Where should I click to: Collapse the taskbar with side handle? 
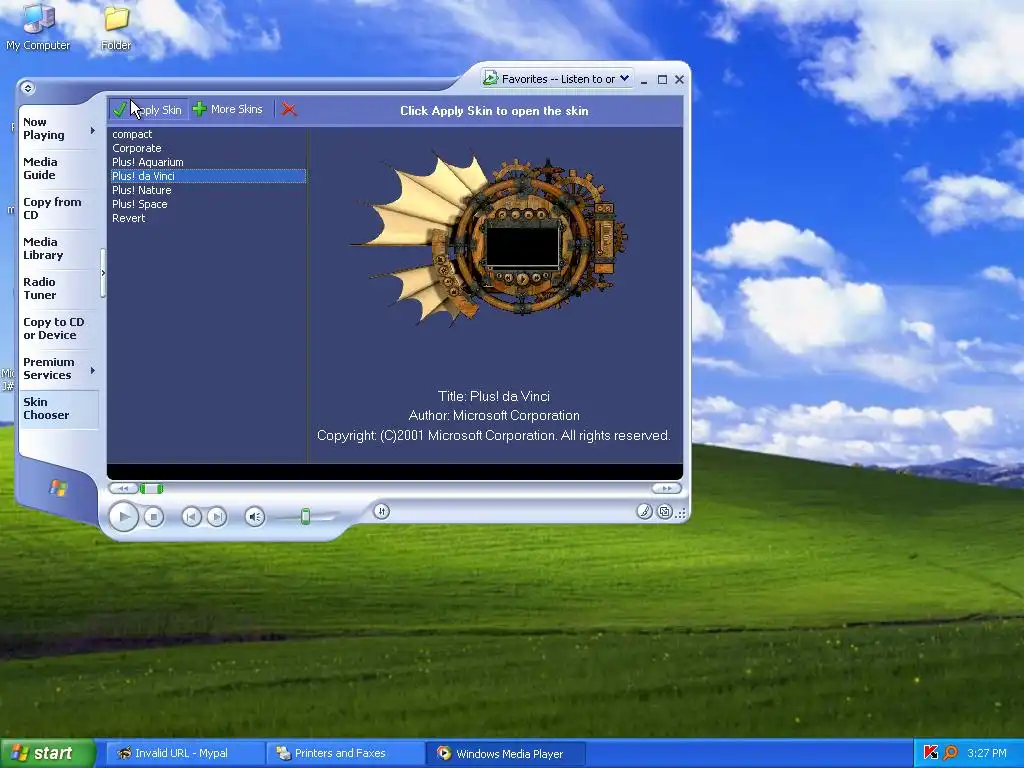[103, 273]
